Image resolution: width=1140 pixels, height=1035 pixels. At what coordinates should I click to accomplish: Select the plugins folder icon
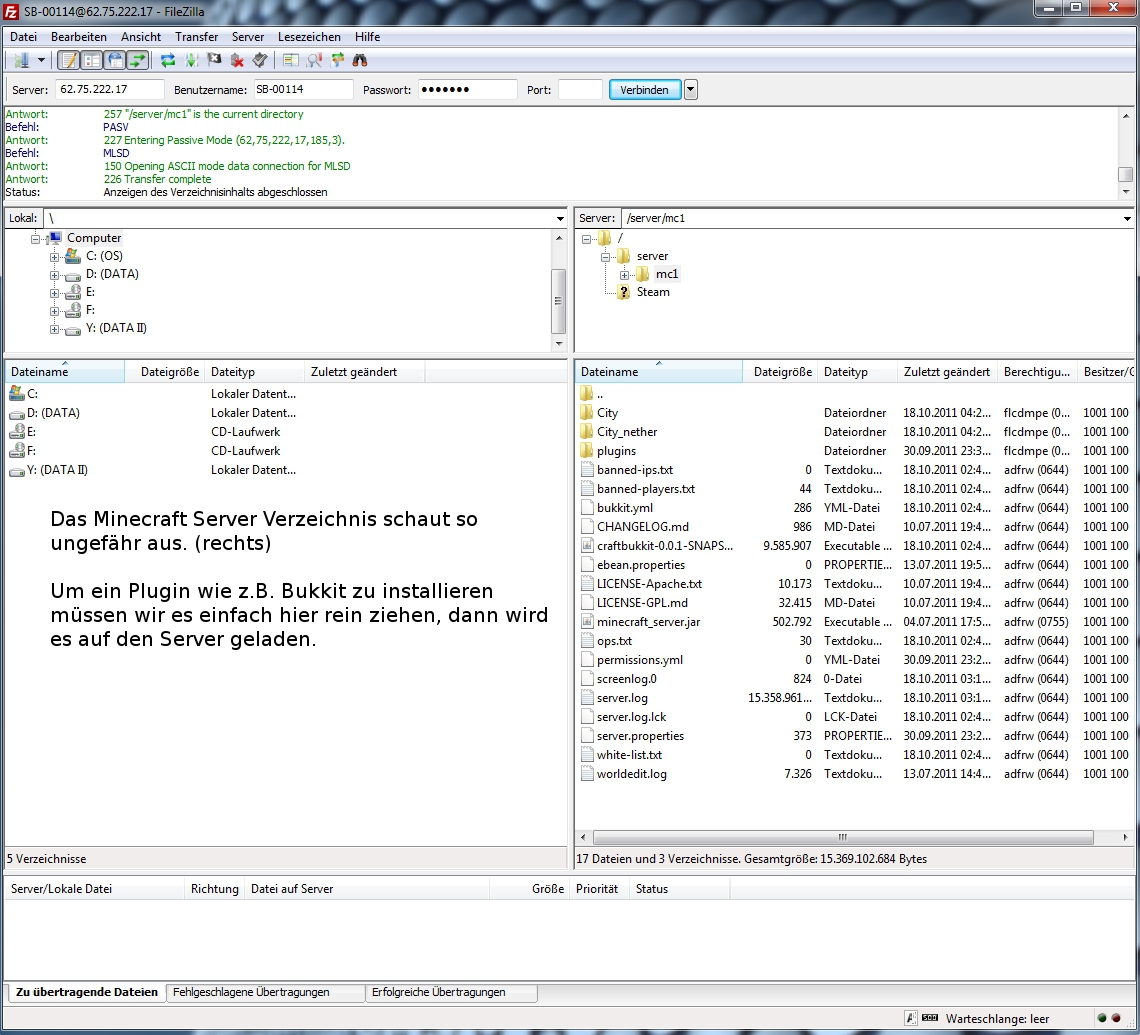(x=587, y=451)
